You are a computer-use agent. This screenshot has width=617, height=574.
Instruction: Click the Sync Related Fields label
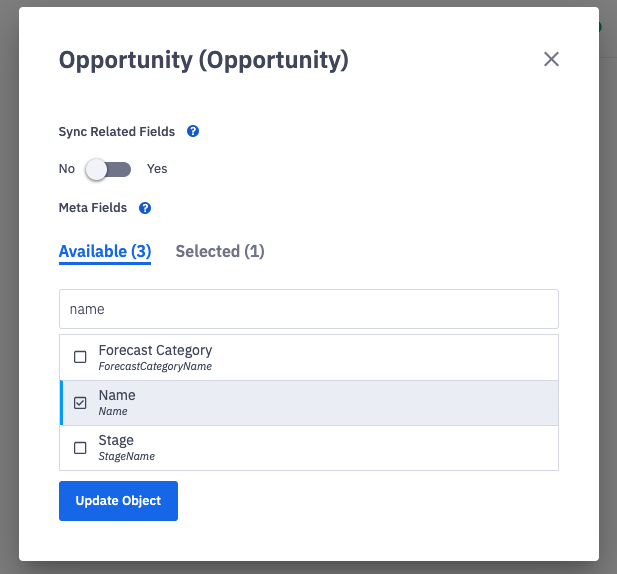(x=117, y=131)
